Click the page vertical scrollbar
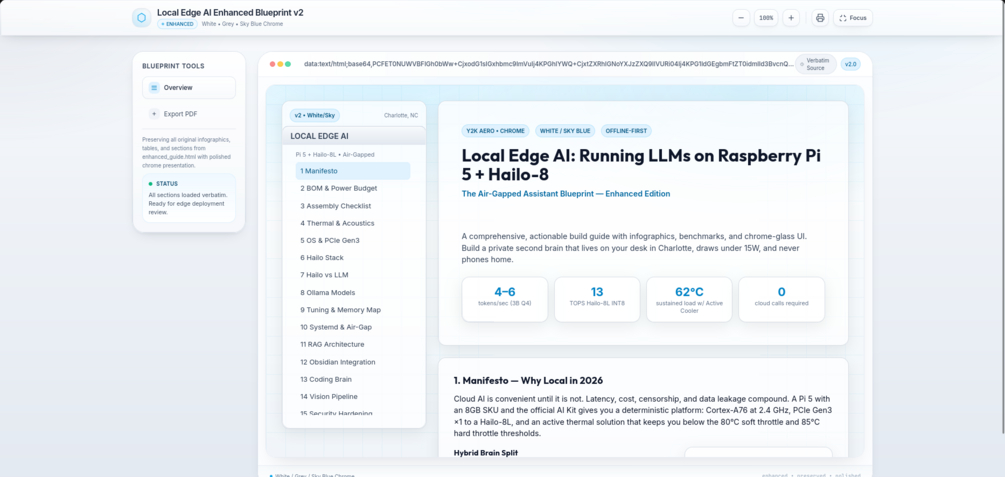Image resolution: width=1005 pixels, height=477 pixels. [x=1002, y=218]
